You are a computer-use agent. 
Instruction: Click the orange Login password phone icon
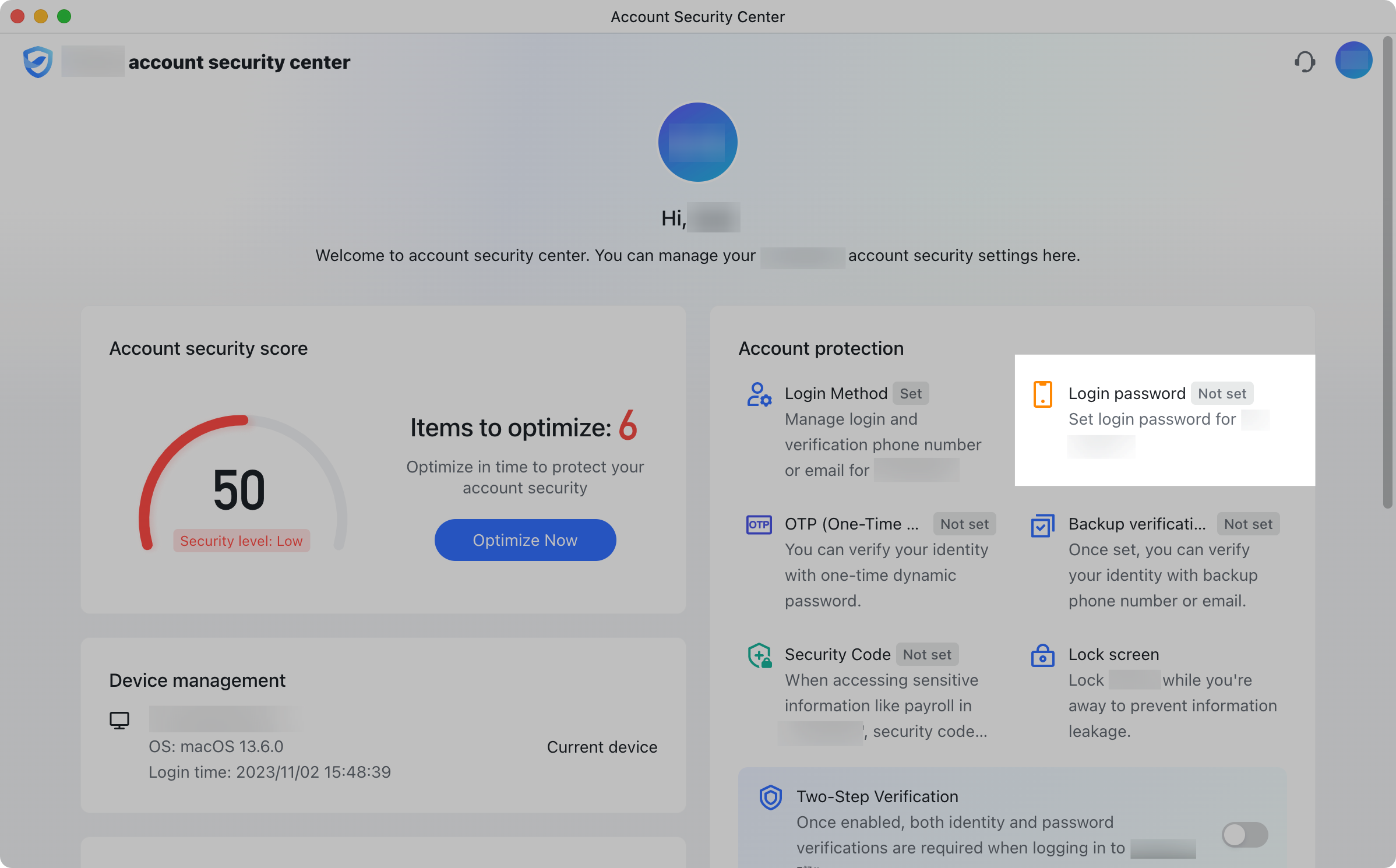1042,394
